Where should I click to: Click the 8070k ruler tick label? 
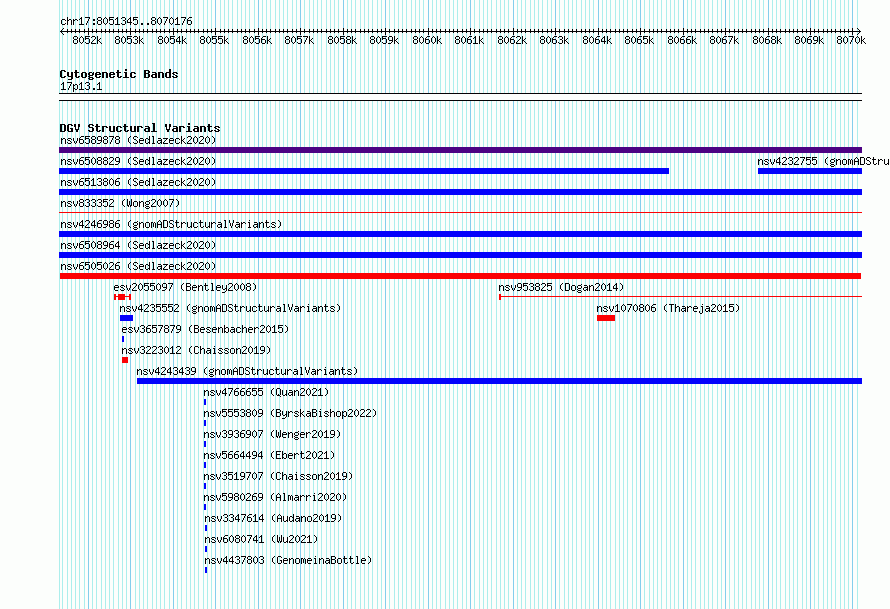click(851, 40)
